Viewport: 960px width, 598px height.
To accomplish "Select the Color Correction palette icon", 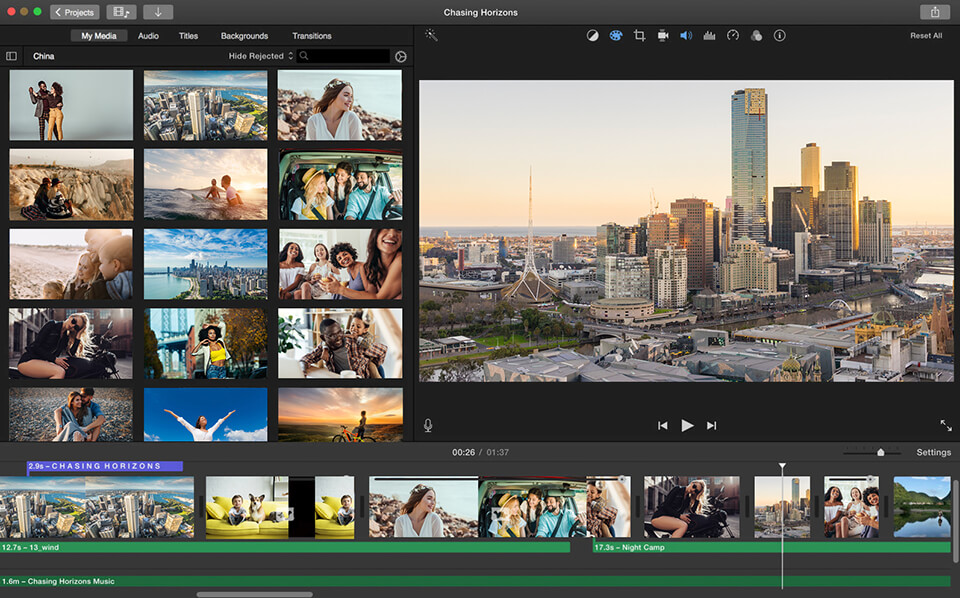I will 616,35.
